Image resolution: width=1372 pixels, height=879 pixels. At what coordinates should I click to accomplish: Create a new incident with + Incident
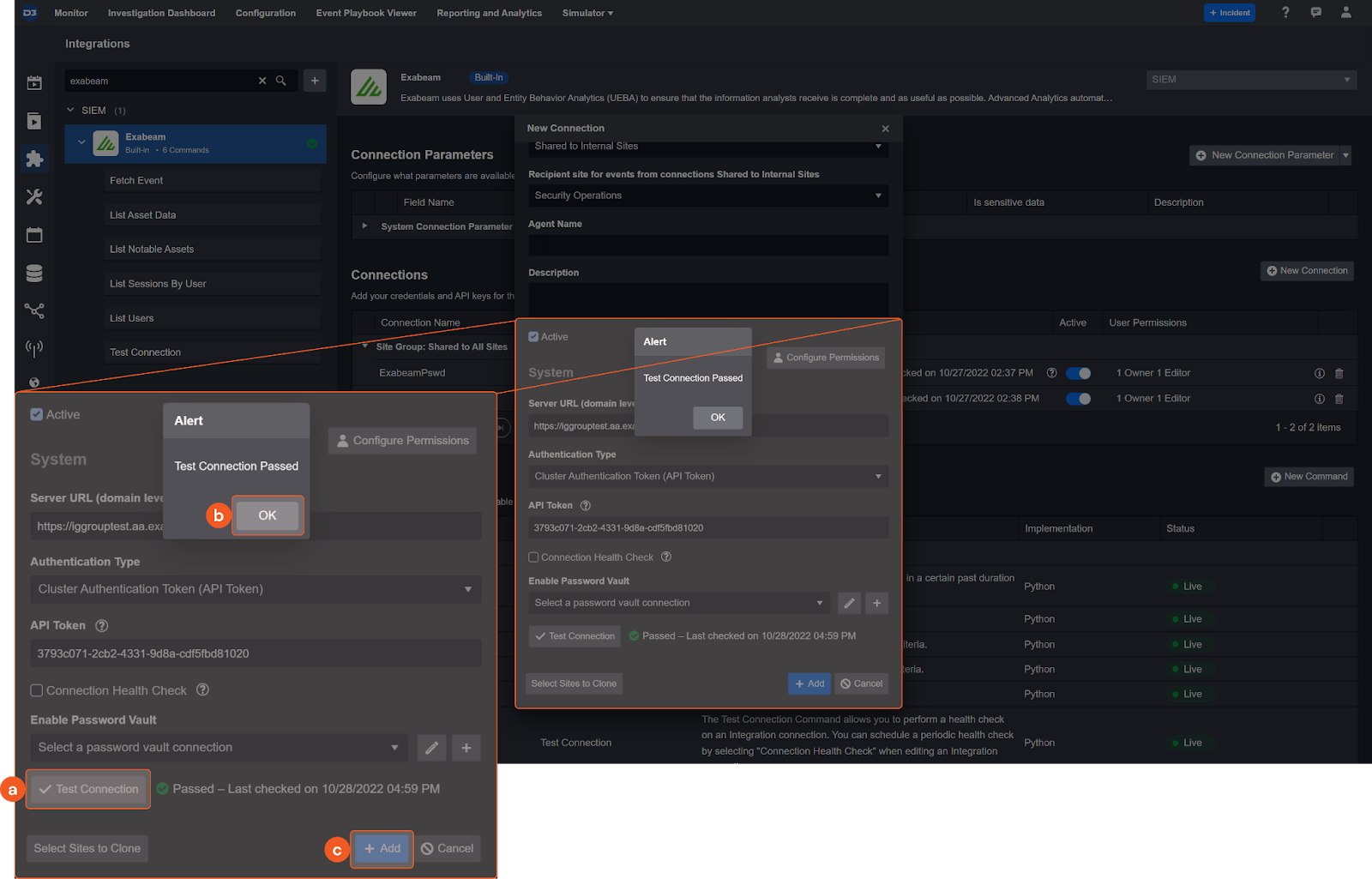[x=1230, y=13]
